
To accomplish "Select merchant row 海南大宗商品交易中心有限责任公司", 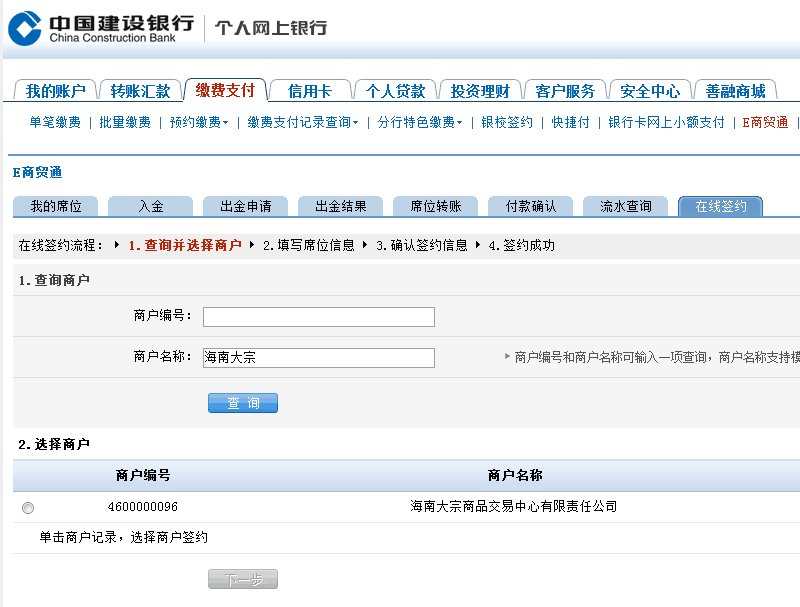I will (x=513, y=507).
